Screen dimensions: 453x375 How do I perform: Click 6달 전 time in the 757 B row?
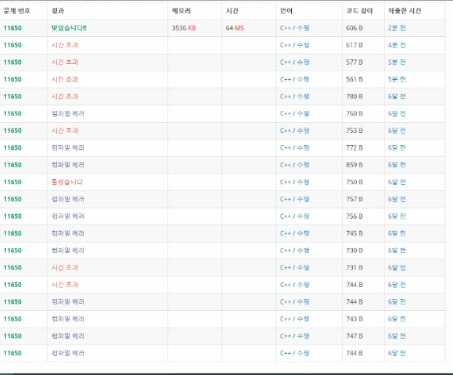click(397, 199)
